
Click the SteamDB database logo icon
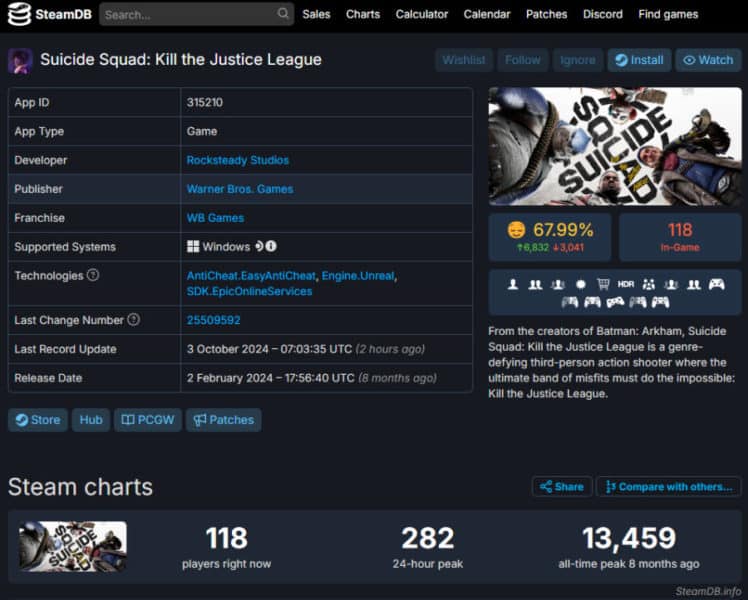pyautogui.click(x=19, y=14)
